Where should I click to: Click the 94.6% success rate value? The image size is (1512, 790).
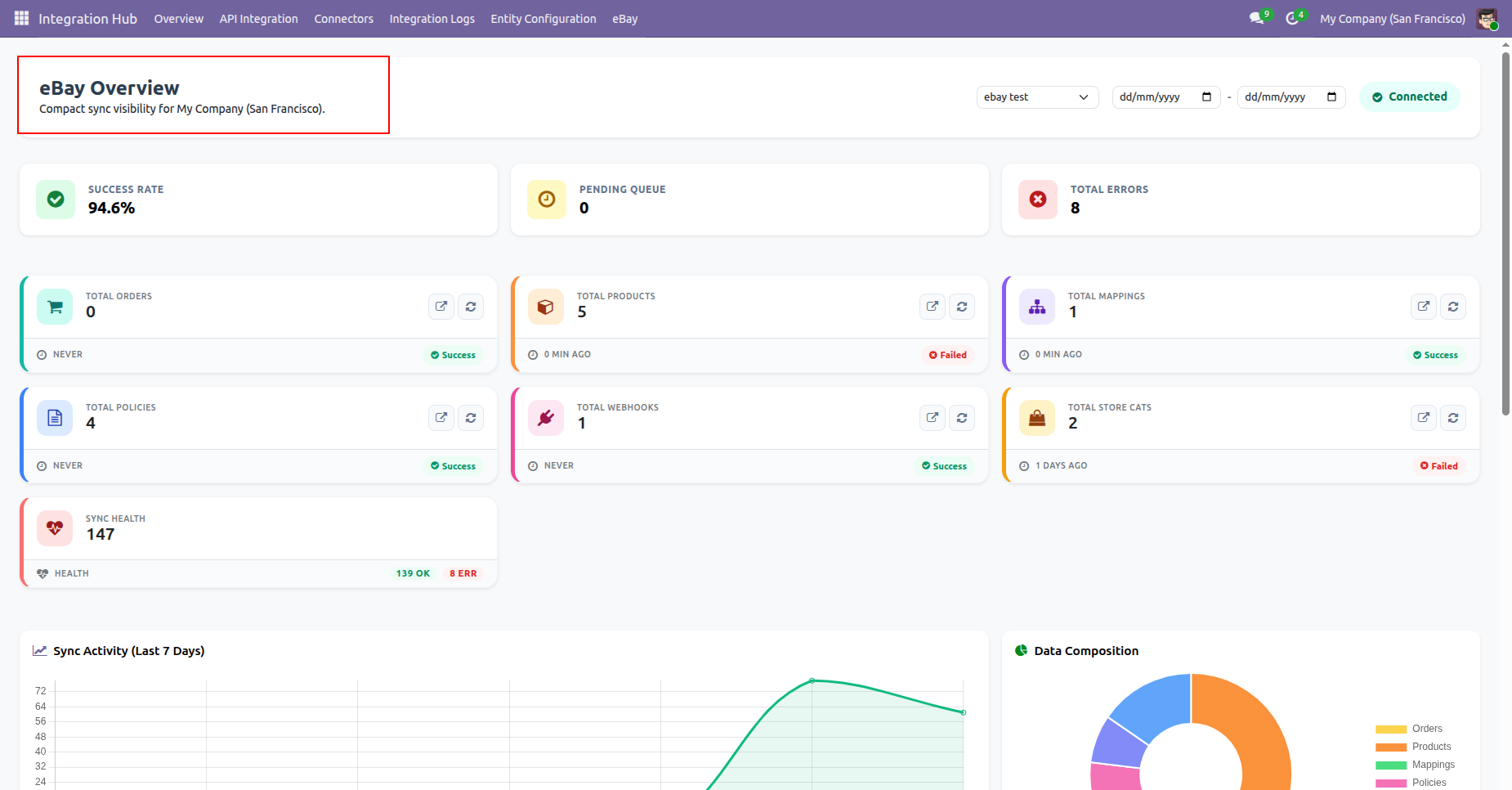pos(111,208)
